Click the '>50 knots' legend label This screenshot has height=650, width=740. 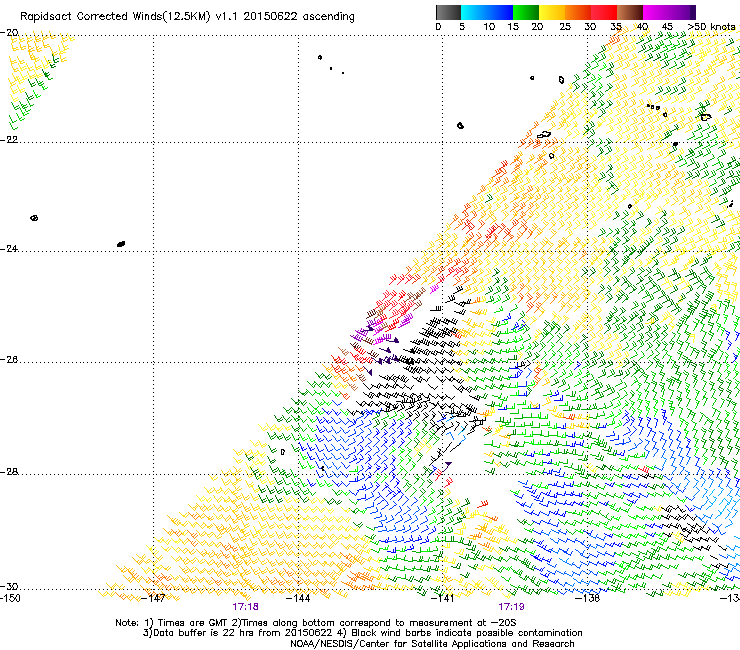pos(711,27)
